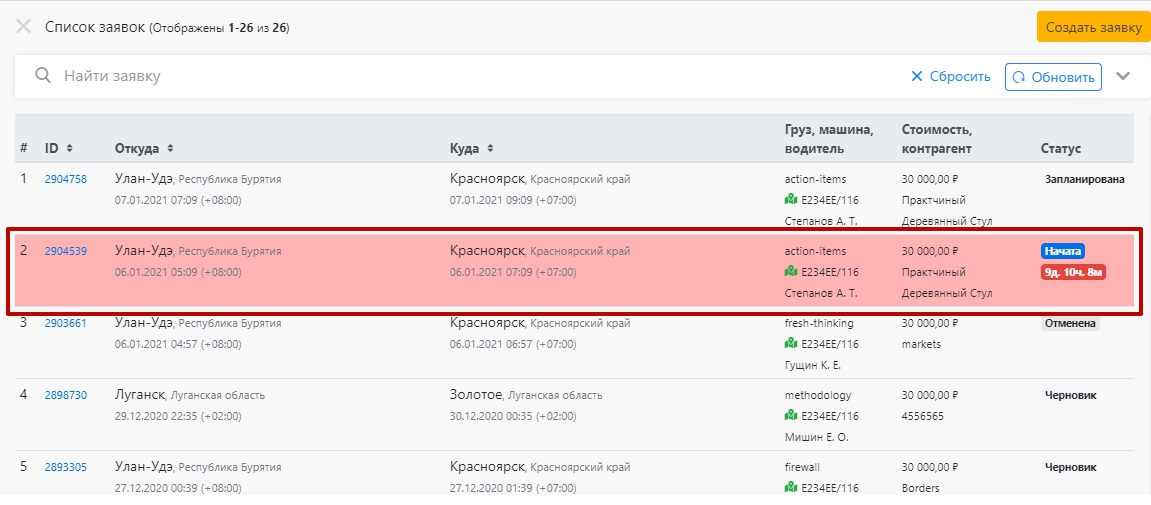
Task: Click contractor 4556565
Action: (922, 415)
